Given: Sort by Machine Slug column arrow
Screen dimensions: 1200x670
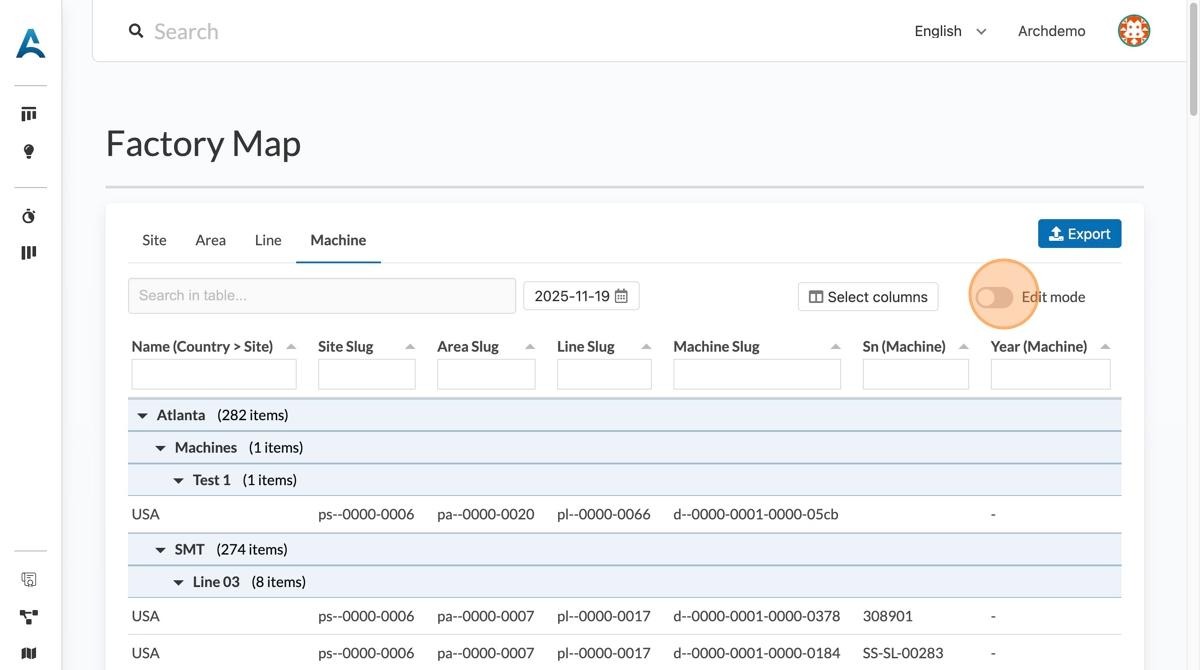Looking at the screenshot, I should point(835,347).
